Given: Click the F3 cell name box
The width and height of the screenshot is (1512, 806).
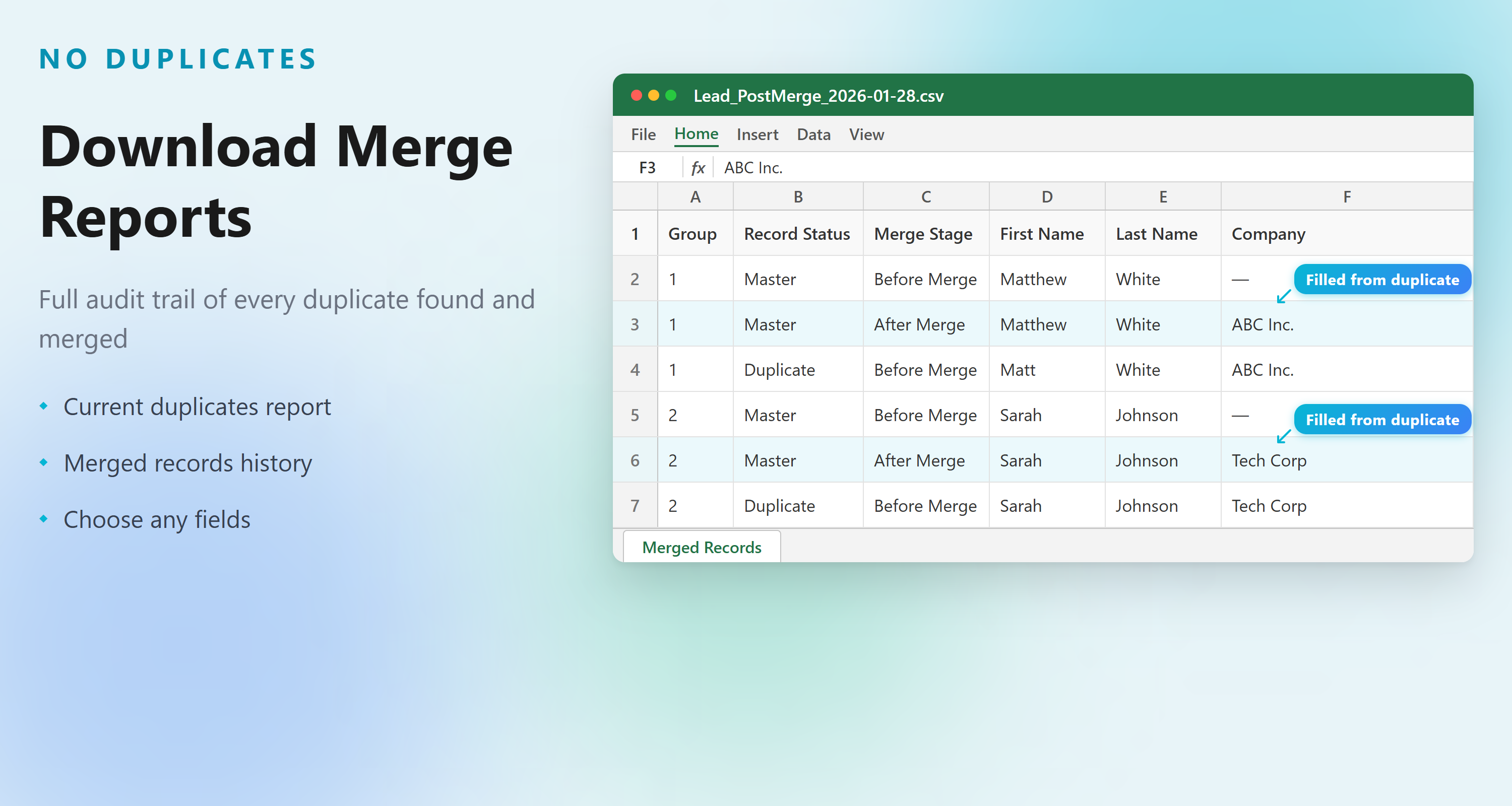Looking at the screenshot, I should point(647,168).
